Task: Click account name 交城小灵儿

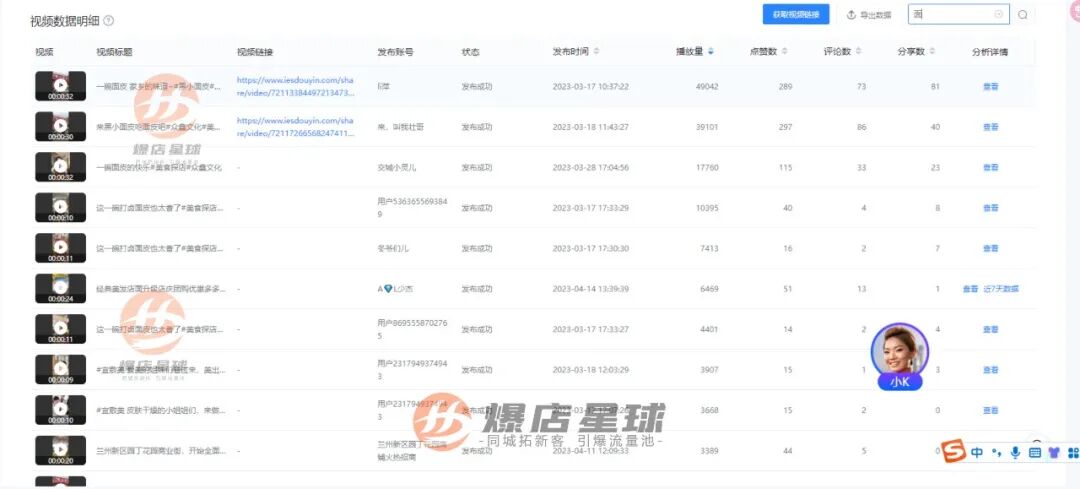Action: (x=398, y=167)
